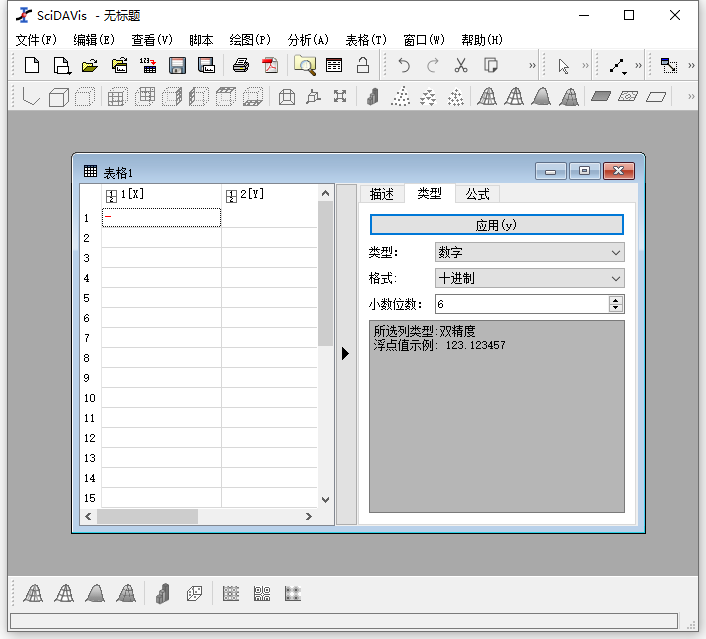
Task: Increase 小数位数 with the up arrow
Action: [x=616, y=300]
